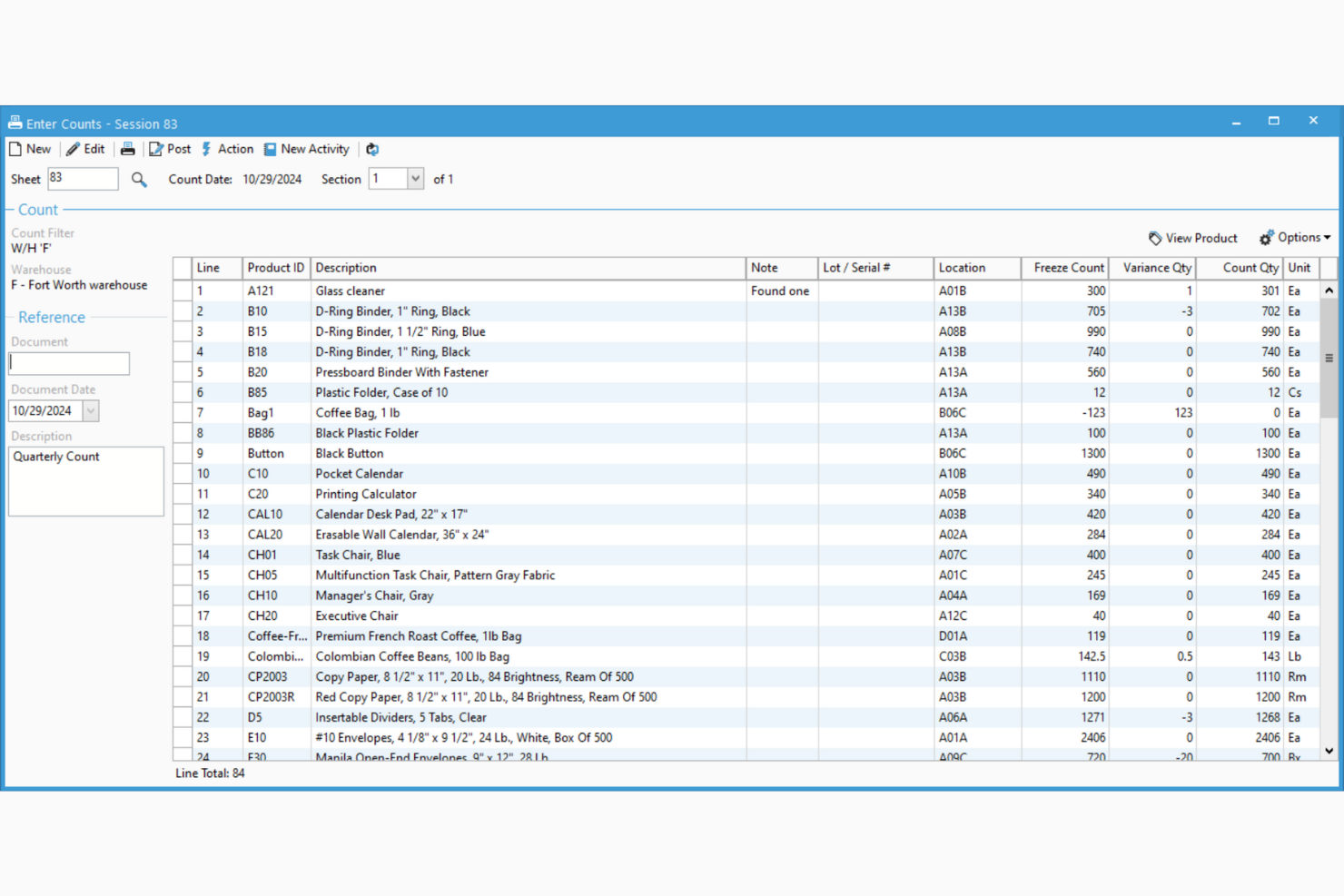This screenshot has width=1344, height=896.
Task: Sort by the Description column header
Action: pyautogui.click(x=345, y=267)
